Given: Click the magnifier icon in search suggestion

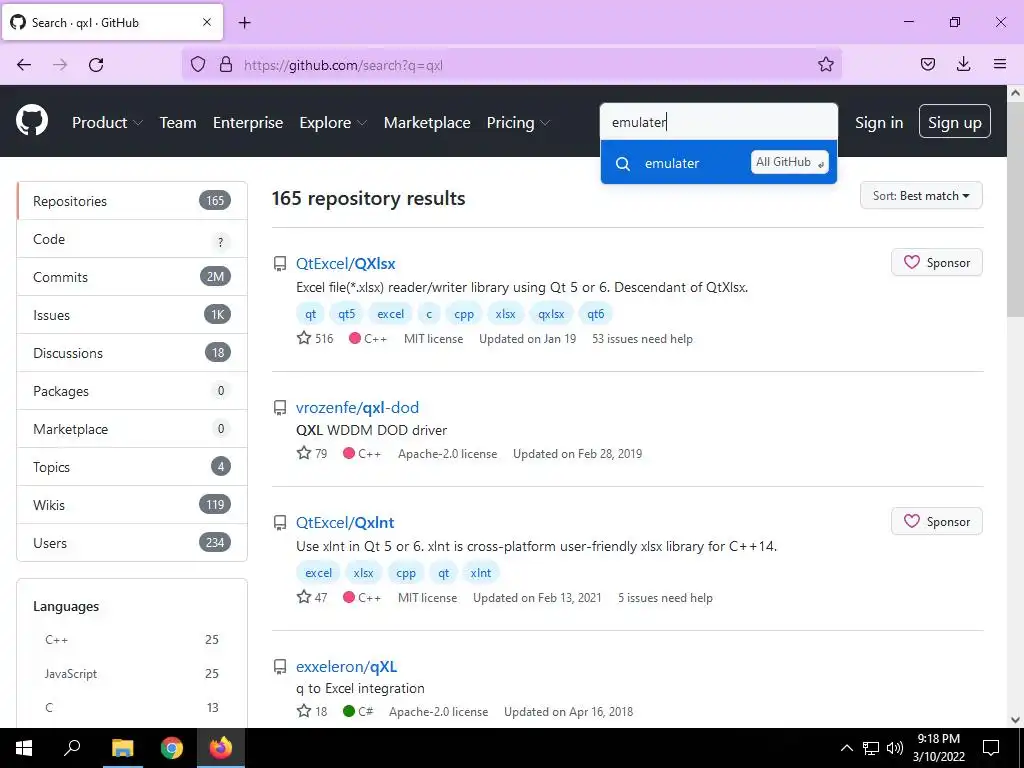Looking at the screenshot, I should click(x=623, y=163).
